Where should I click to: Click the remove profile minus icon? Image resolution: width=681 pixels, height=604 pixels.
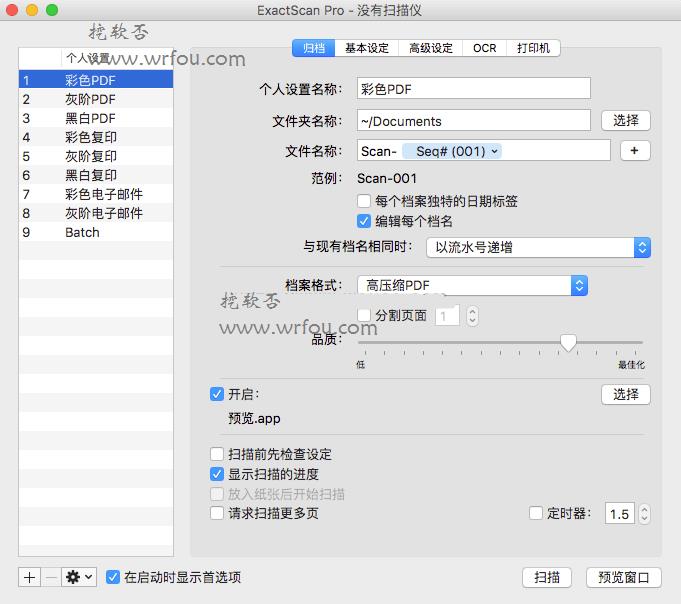point(51,577)
